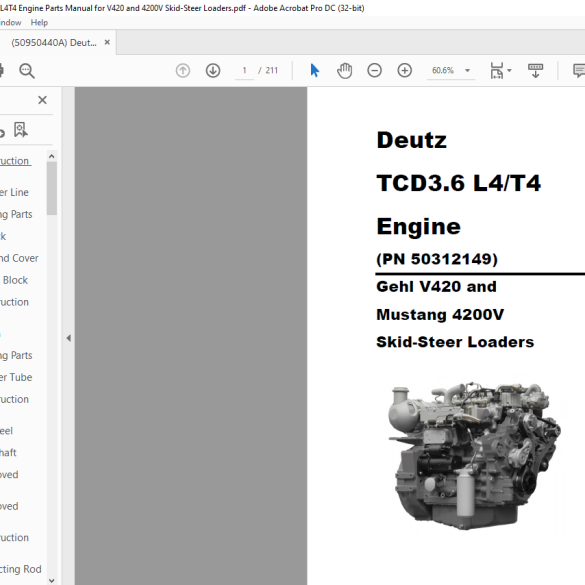Open the 'er Tube' bookmark
The width and height of the screenshot is (585, 585).
tap(16, 377)
